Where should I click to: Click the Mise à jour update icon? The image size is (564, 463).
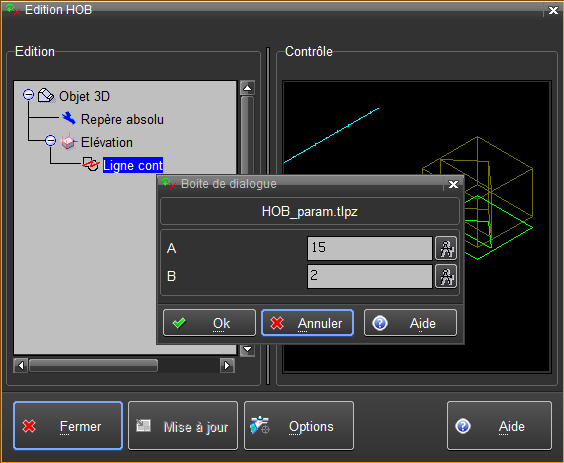tap(143, 426)
